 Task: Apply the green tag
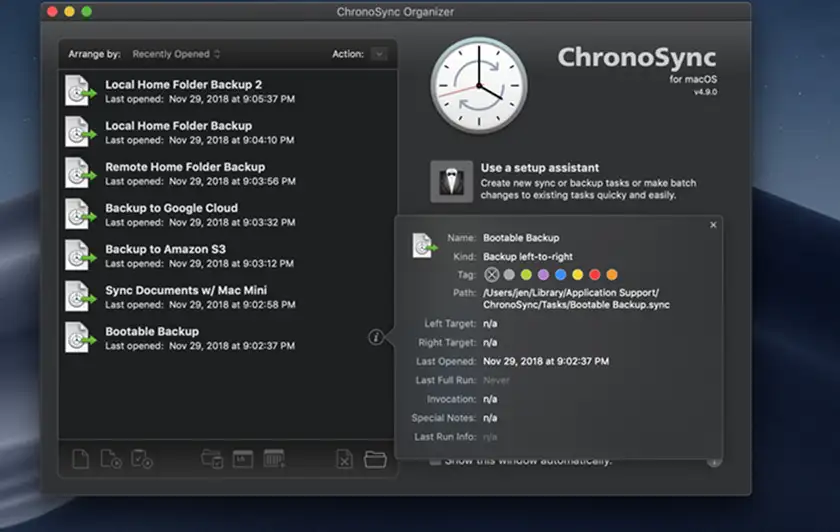526,275
